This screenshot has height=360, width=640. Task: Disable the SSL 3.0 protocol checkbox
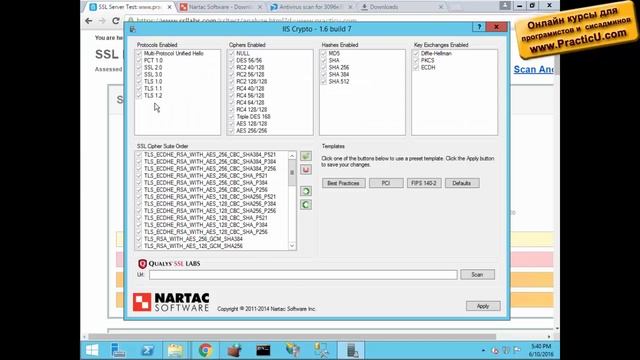(139, 74)
